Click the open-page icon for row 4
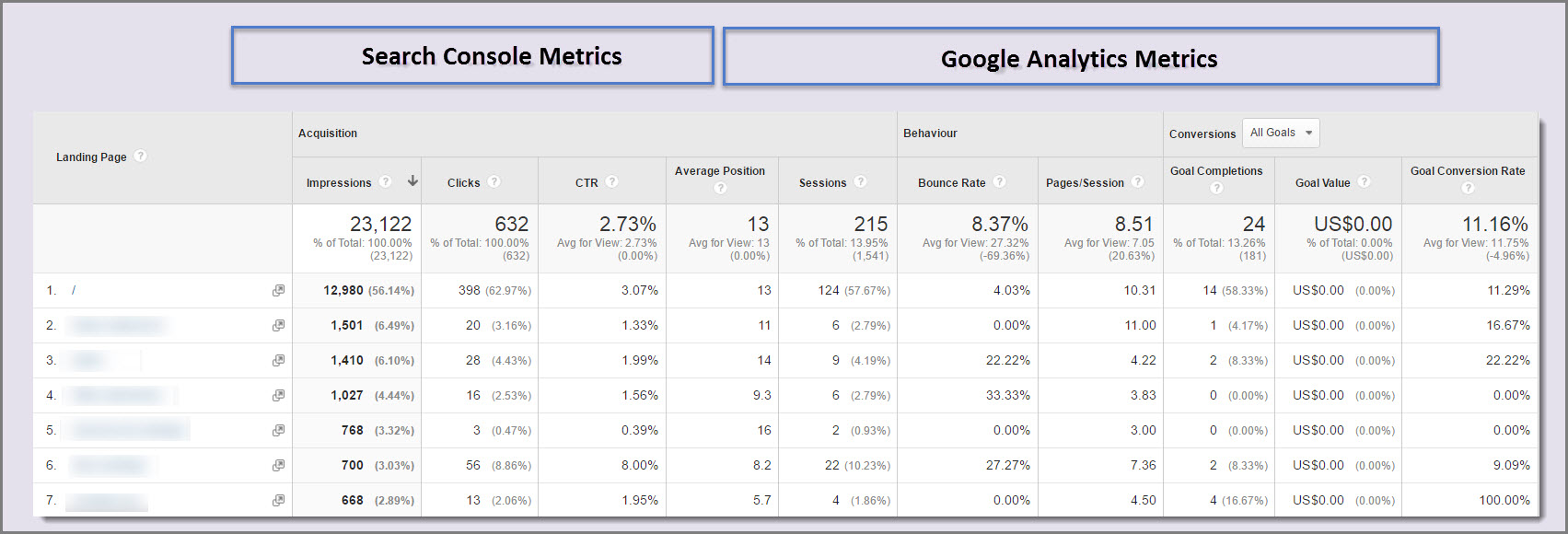 [x=278, y=396]
